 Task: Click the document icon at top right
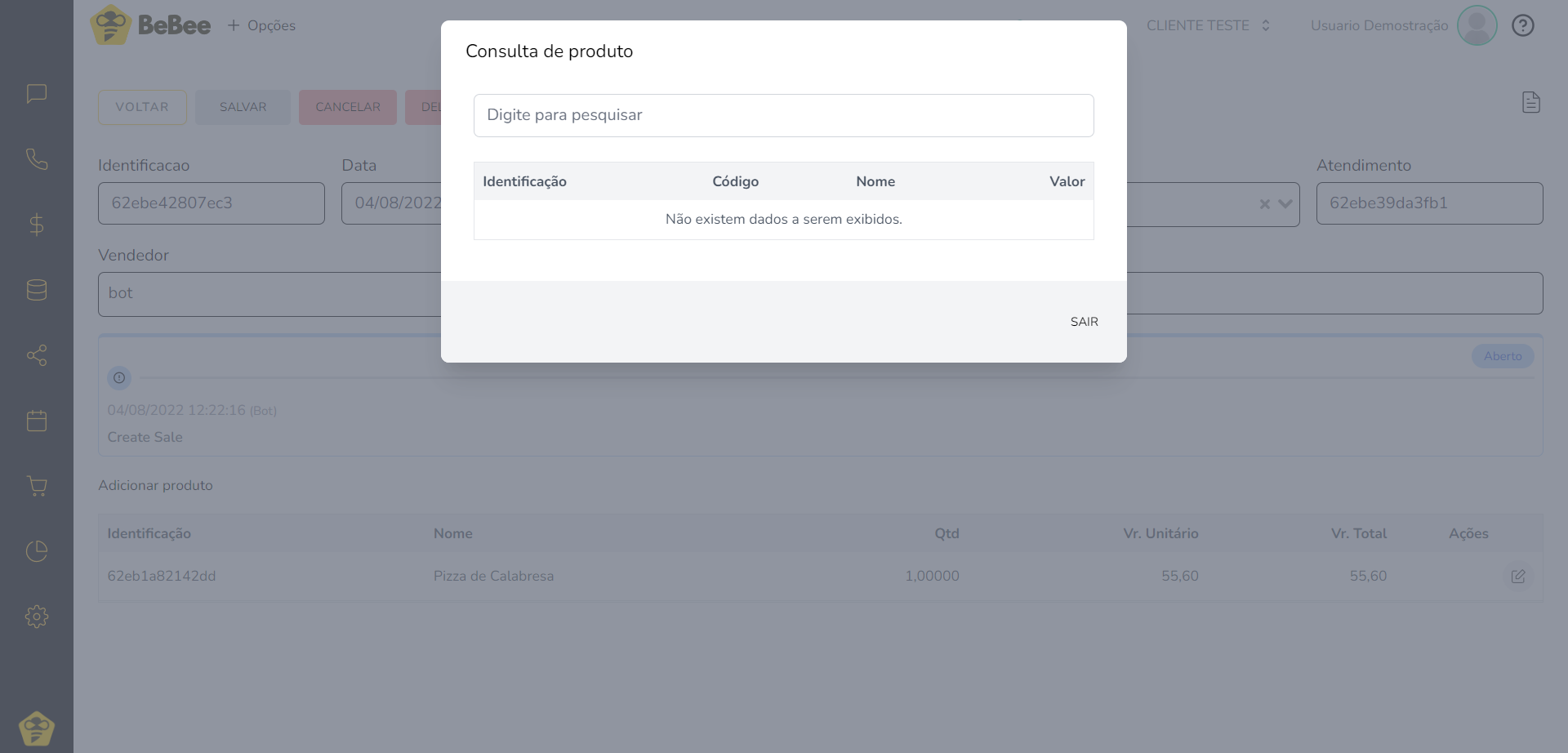coord(1531,102)
